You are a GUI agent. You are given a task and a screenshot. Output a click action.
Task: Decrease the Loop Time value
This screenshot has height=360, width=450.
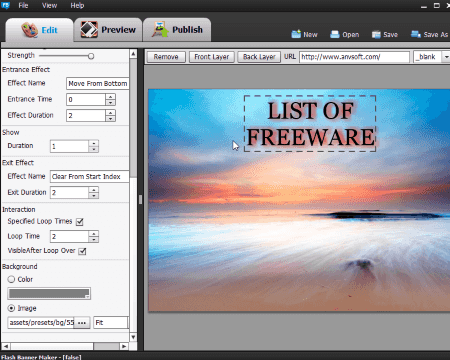coord(94,240)
